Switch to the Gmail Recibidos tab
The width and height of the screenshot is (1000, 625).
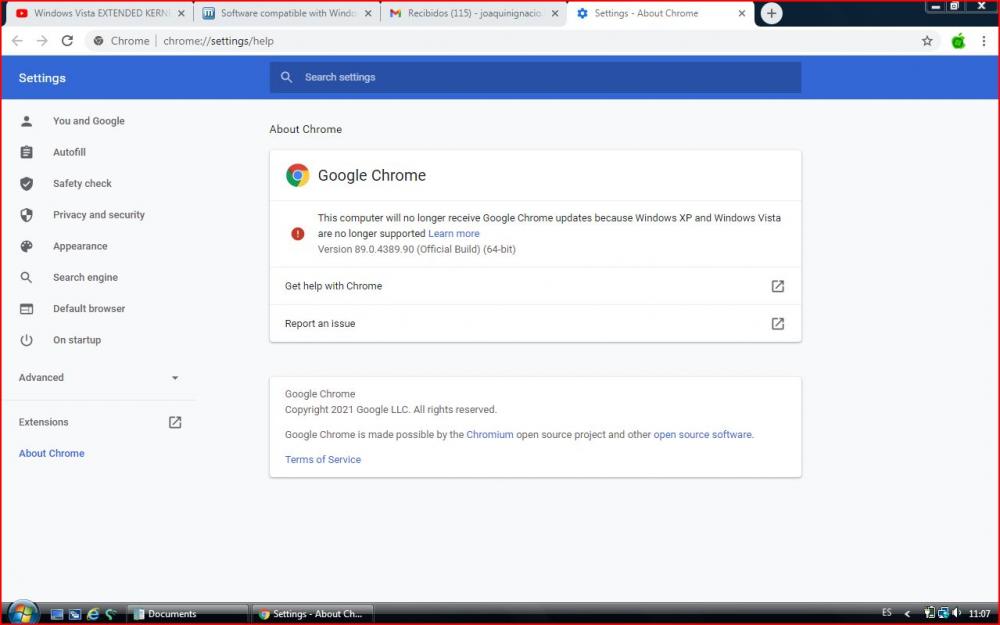(470, 13)
